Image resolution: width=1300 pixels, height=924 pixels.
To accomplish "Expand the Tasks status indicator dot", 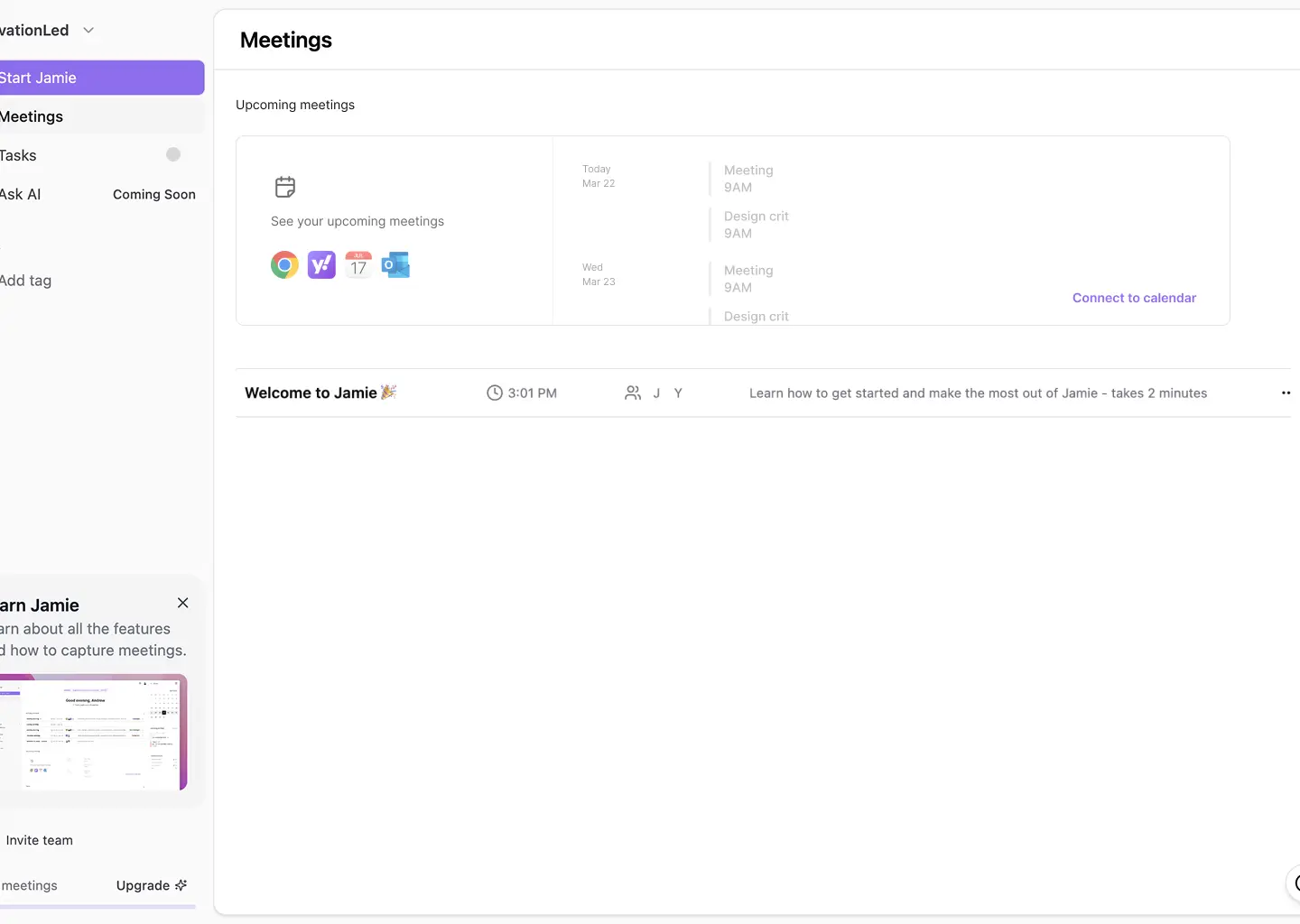I will tap(172, 154).
